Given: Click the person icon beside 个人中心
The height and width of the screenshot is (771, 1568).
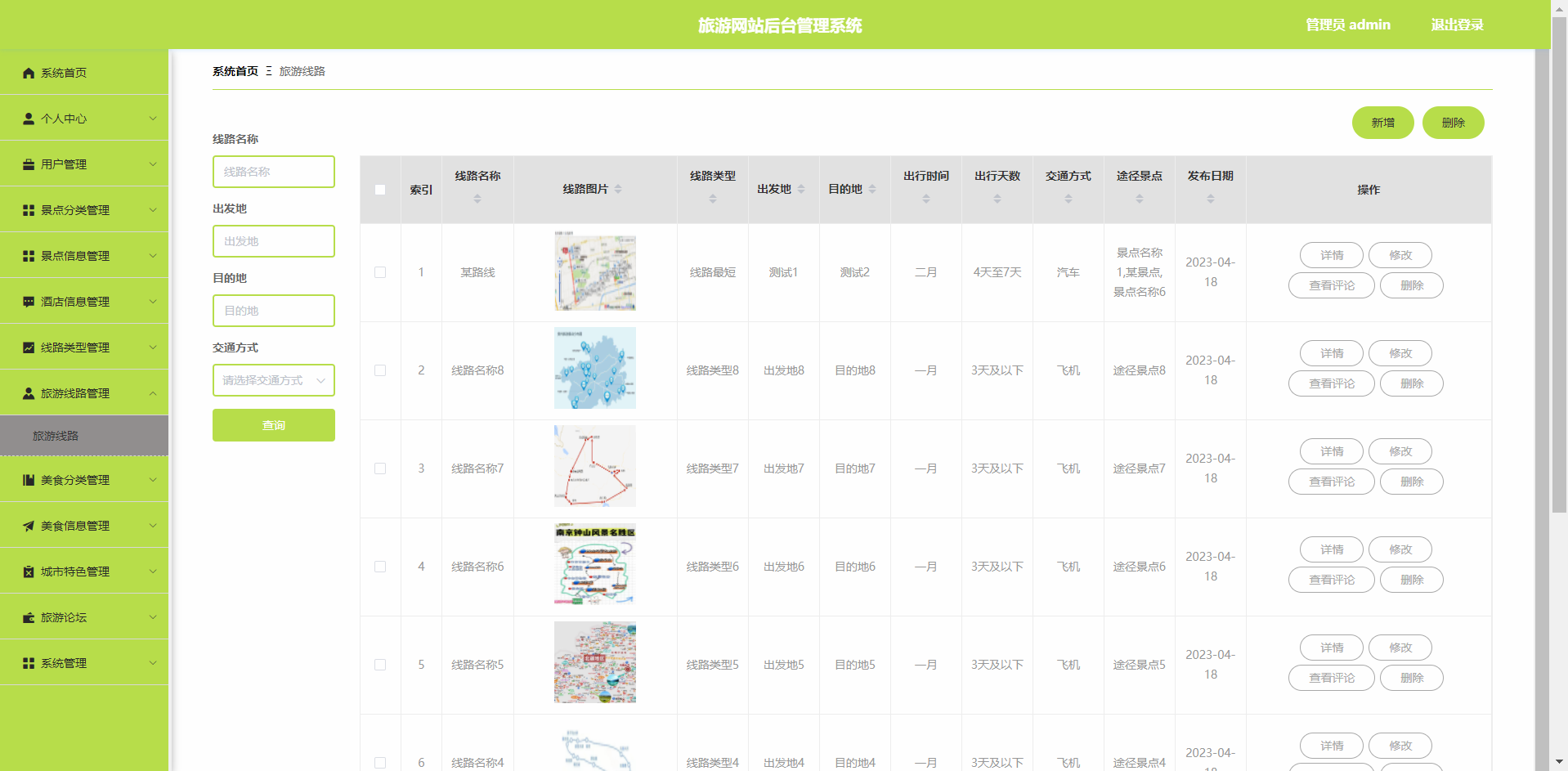Looking at the screenshot, I should [x=29, y=119].
